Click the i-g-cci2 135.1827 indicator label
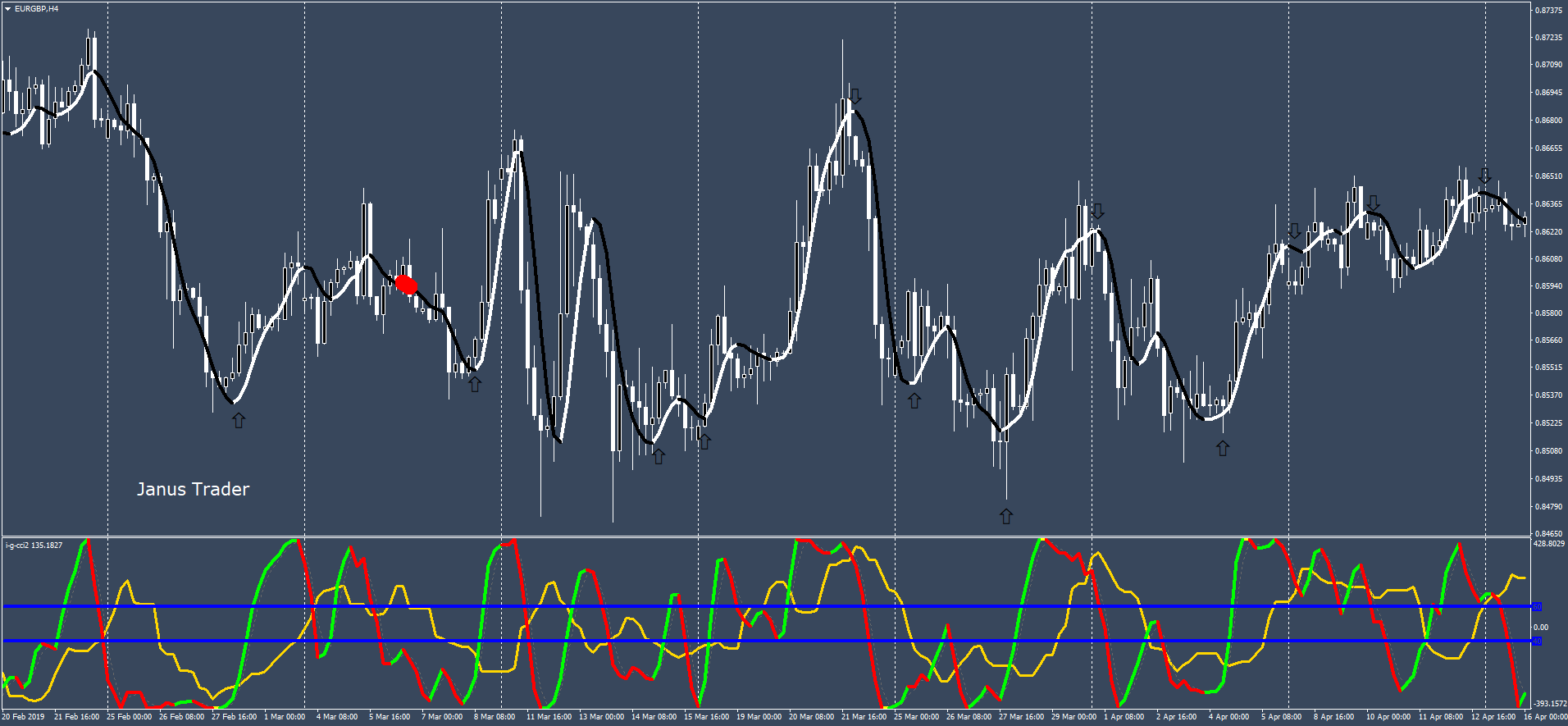Screen dimensions: 1568x726 [34, 545]
